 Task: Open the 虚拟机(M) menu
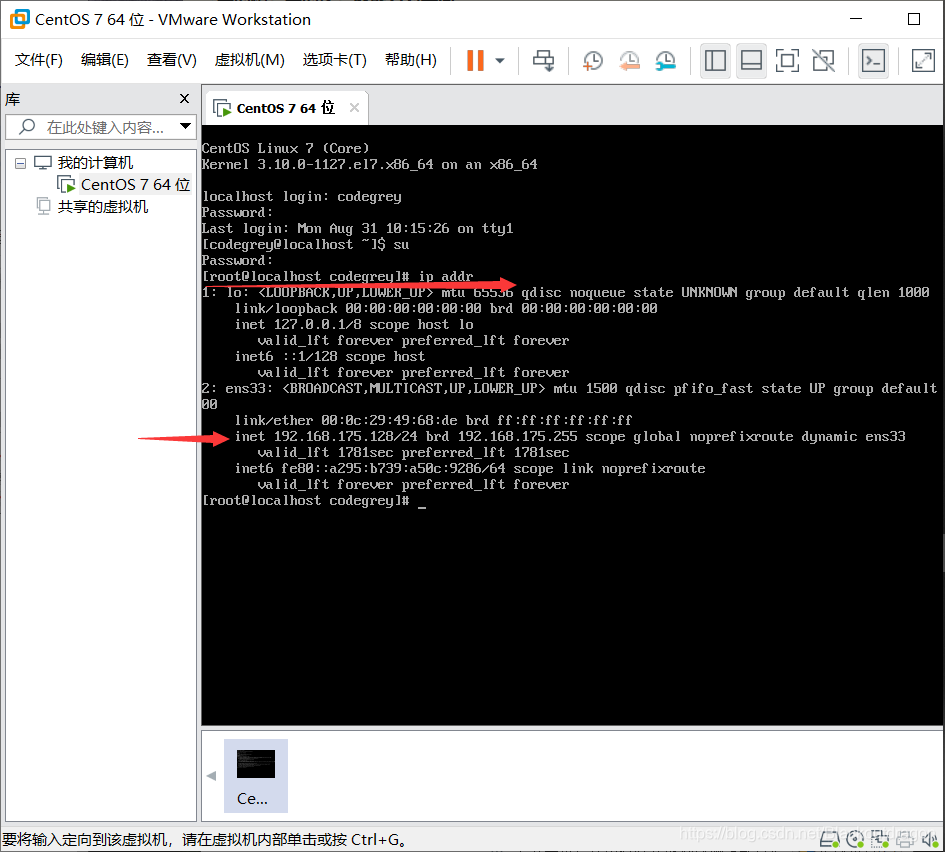pos(250,60)
